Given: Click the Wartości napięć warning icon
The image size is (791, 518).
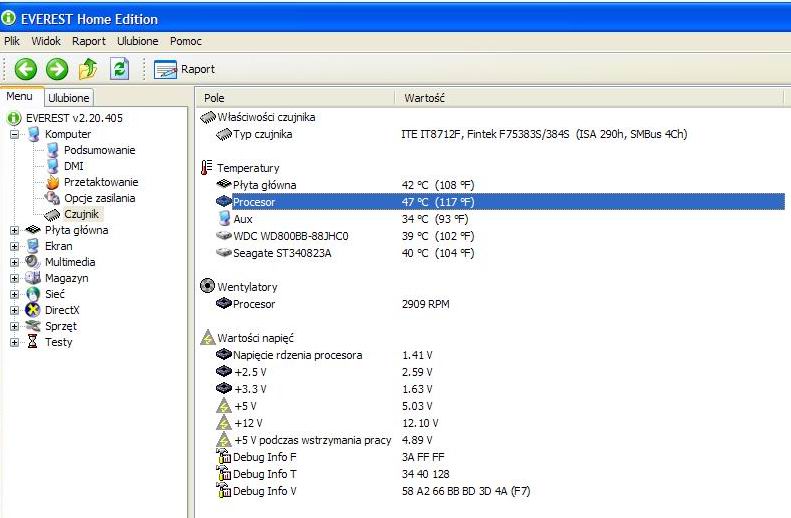Looking at the screenshot, I should click(x=207, y=337).
